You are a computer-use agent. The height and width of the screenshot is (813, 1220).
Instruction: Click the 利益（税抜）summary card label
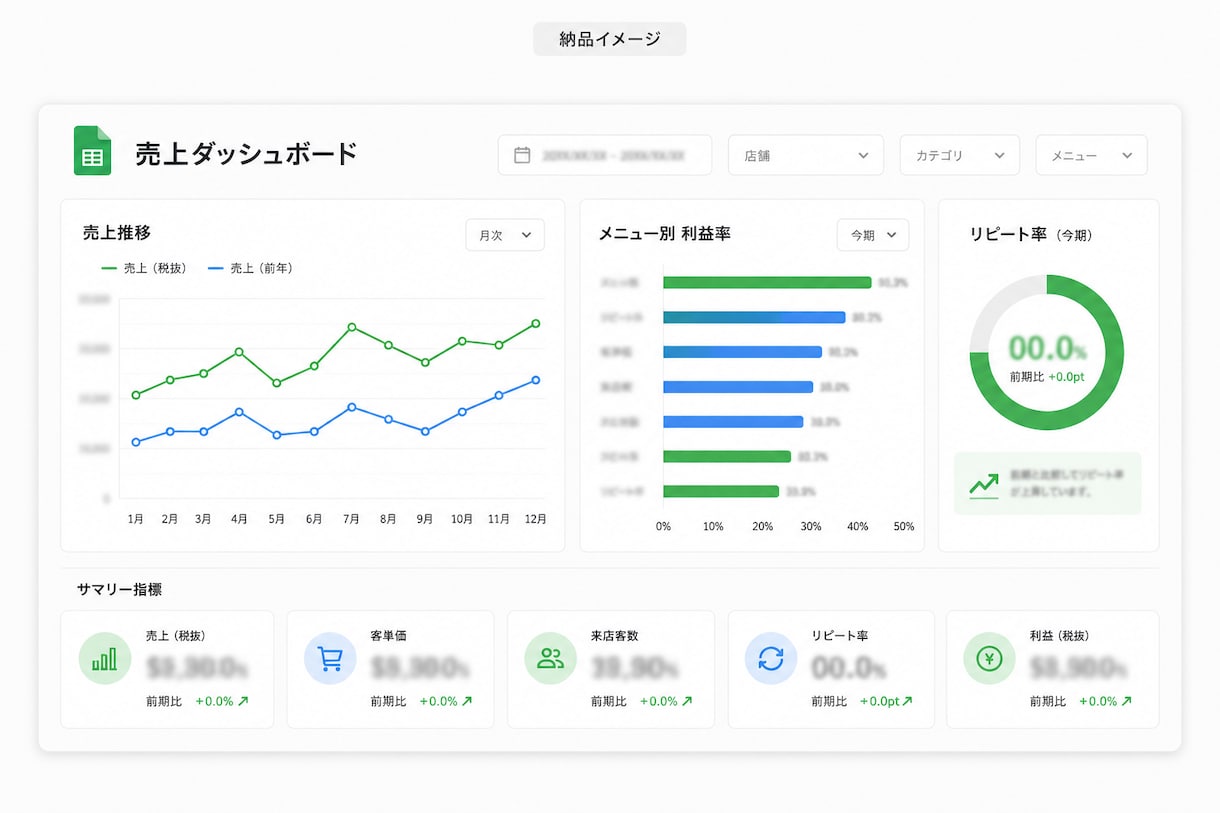point(1060,636)
